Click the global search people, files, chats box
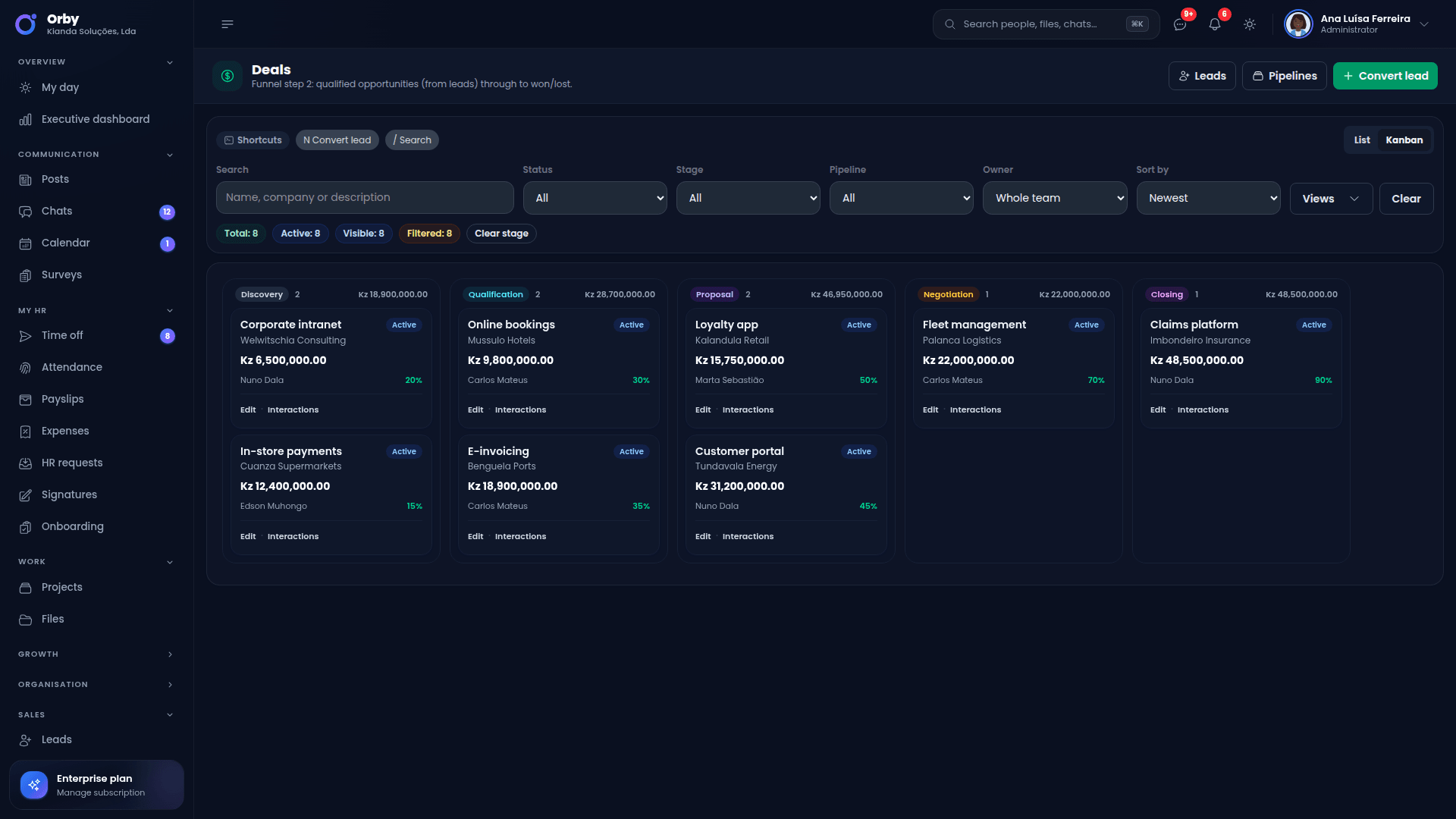The image size is (1456, 819). coord(1046,24)
